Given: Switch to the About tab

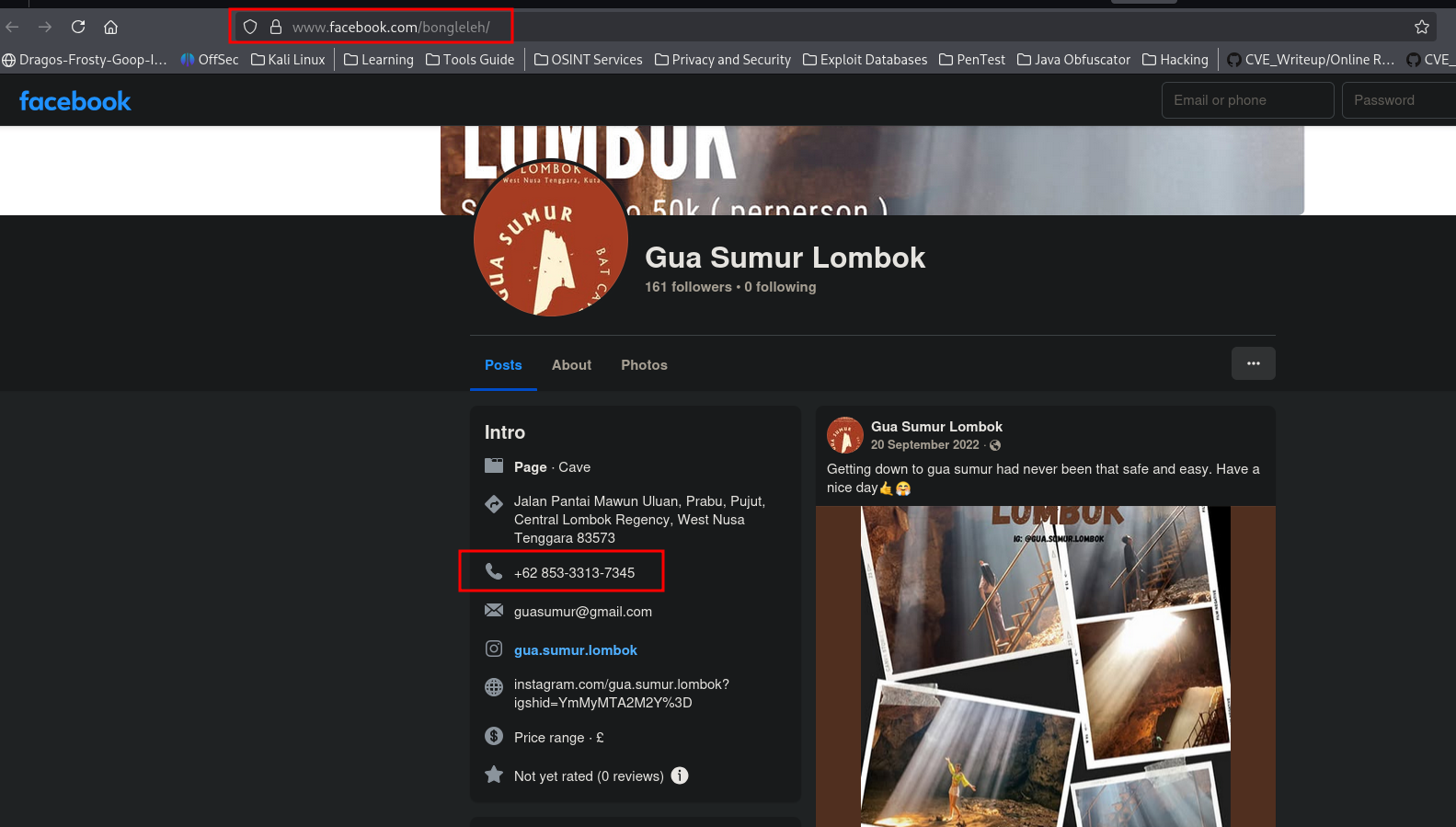Looking at the screenshot, I should click(571, 365).
